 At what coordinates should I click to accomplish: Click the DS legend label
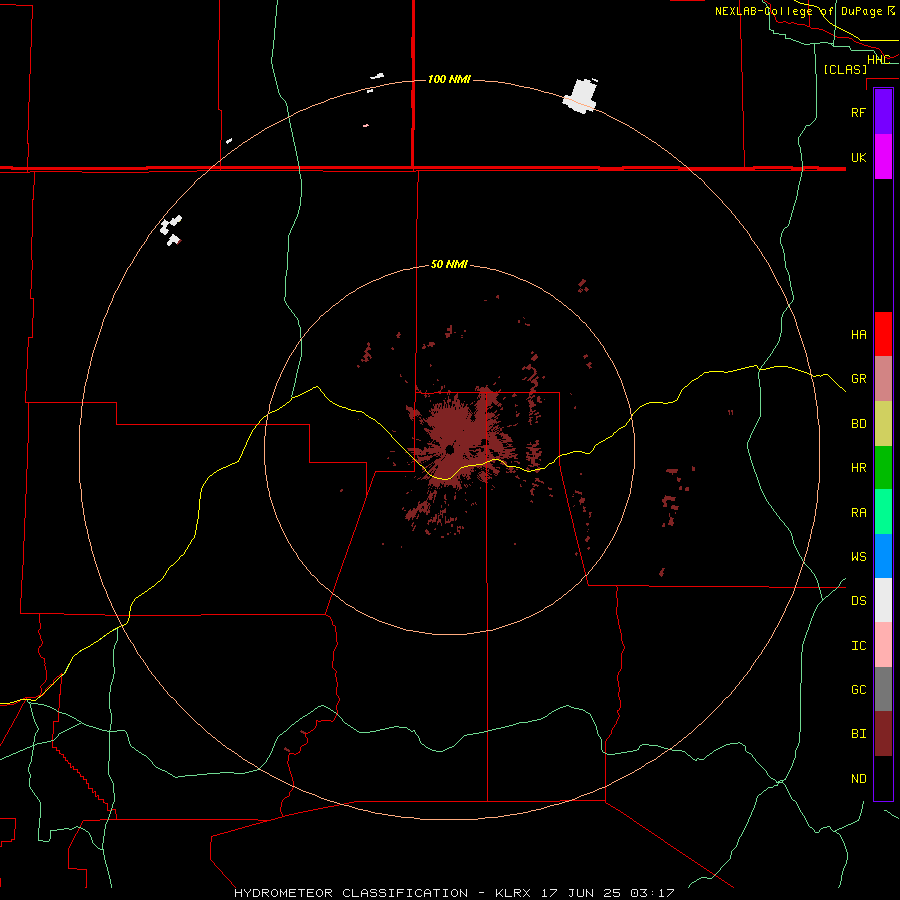pos(858,601)
